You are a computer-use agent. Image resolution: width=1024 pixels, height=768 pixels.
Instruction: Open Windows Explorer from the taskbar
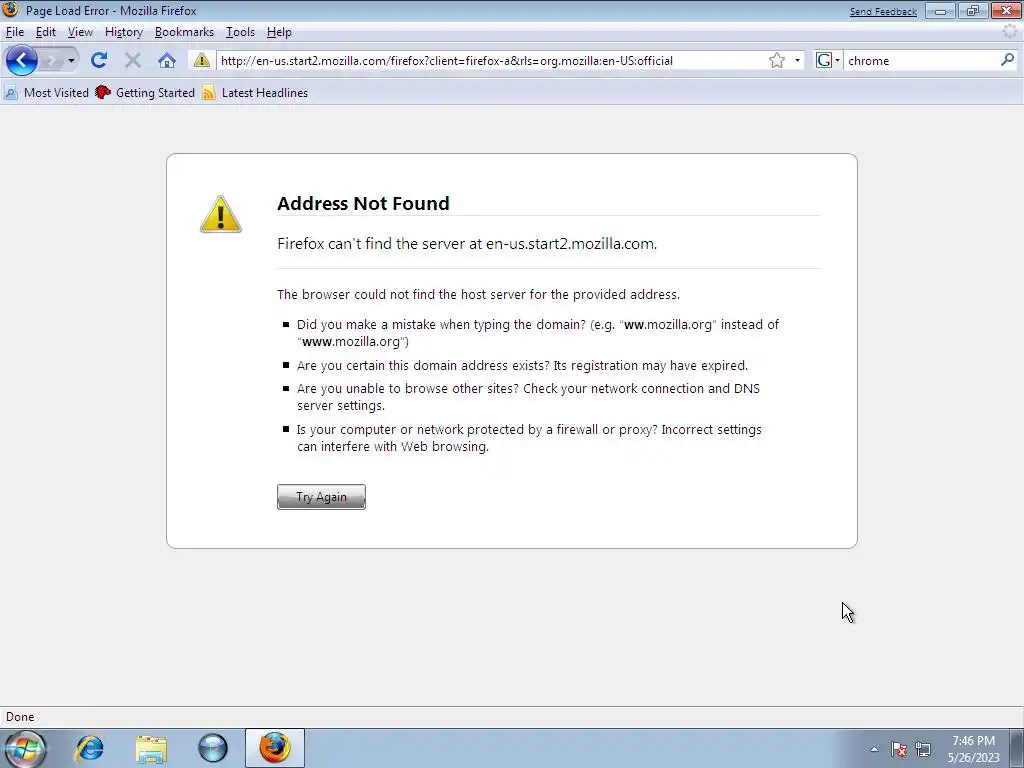pyautogui.click(x=151, y=748)
